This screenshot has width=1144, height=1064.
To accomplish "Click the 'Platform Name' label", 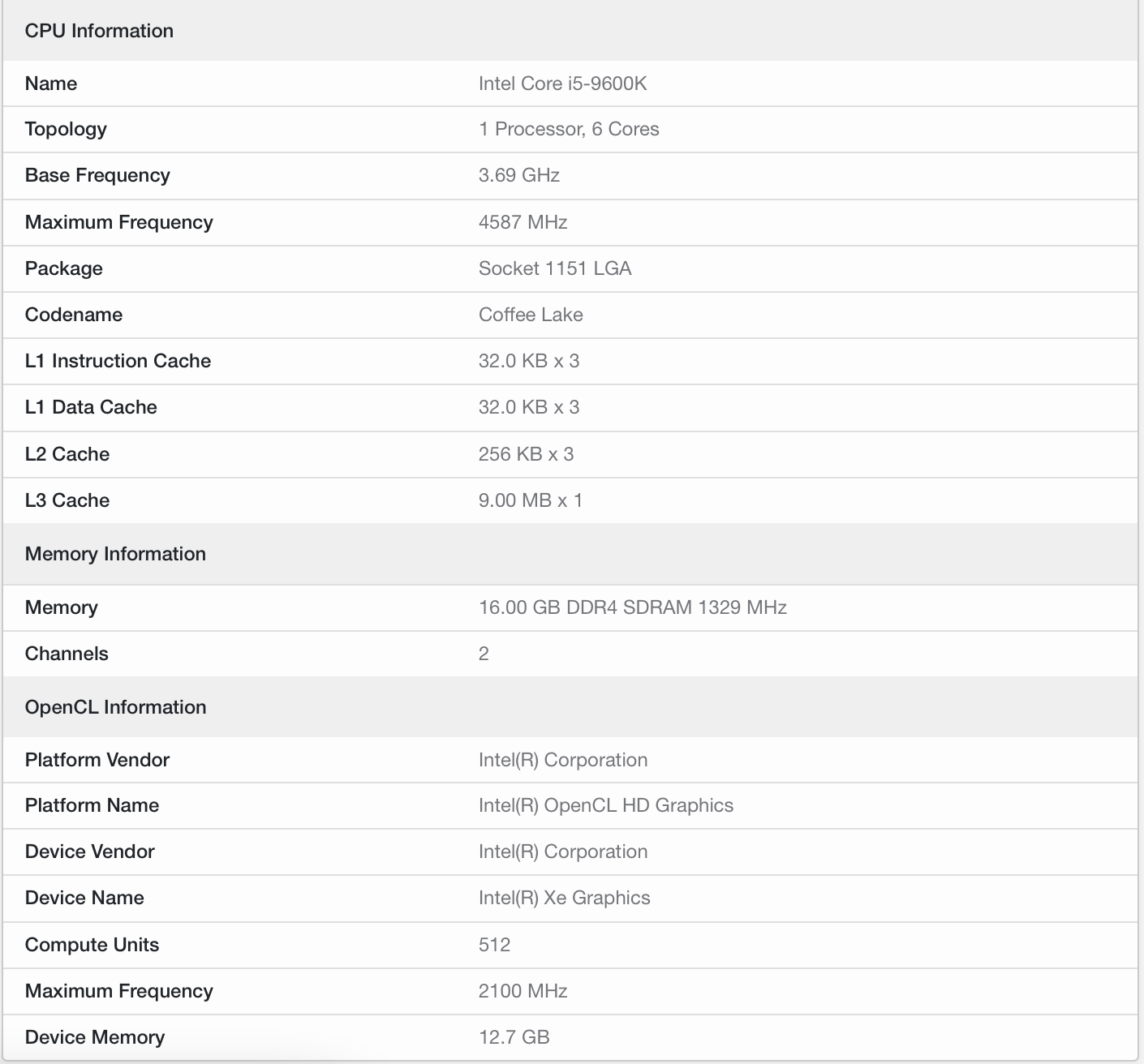I will [x=92, y=805].
